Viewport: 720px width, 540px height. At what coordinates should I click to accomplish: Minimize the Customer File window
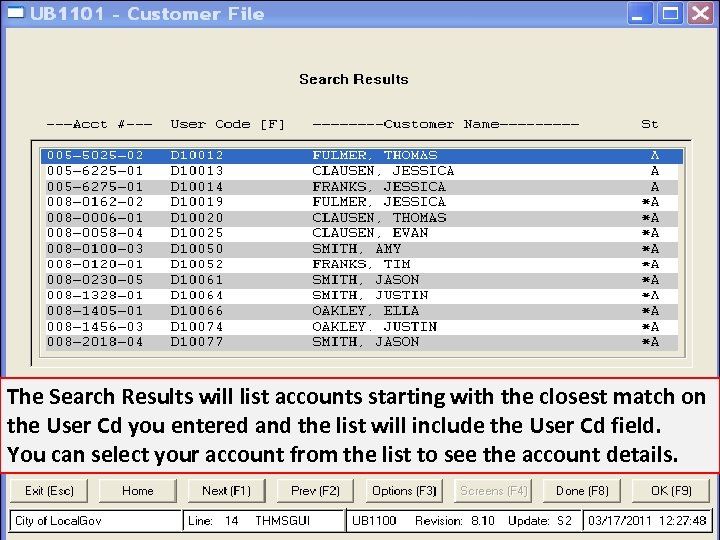pos(640,13)
